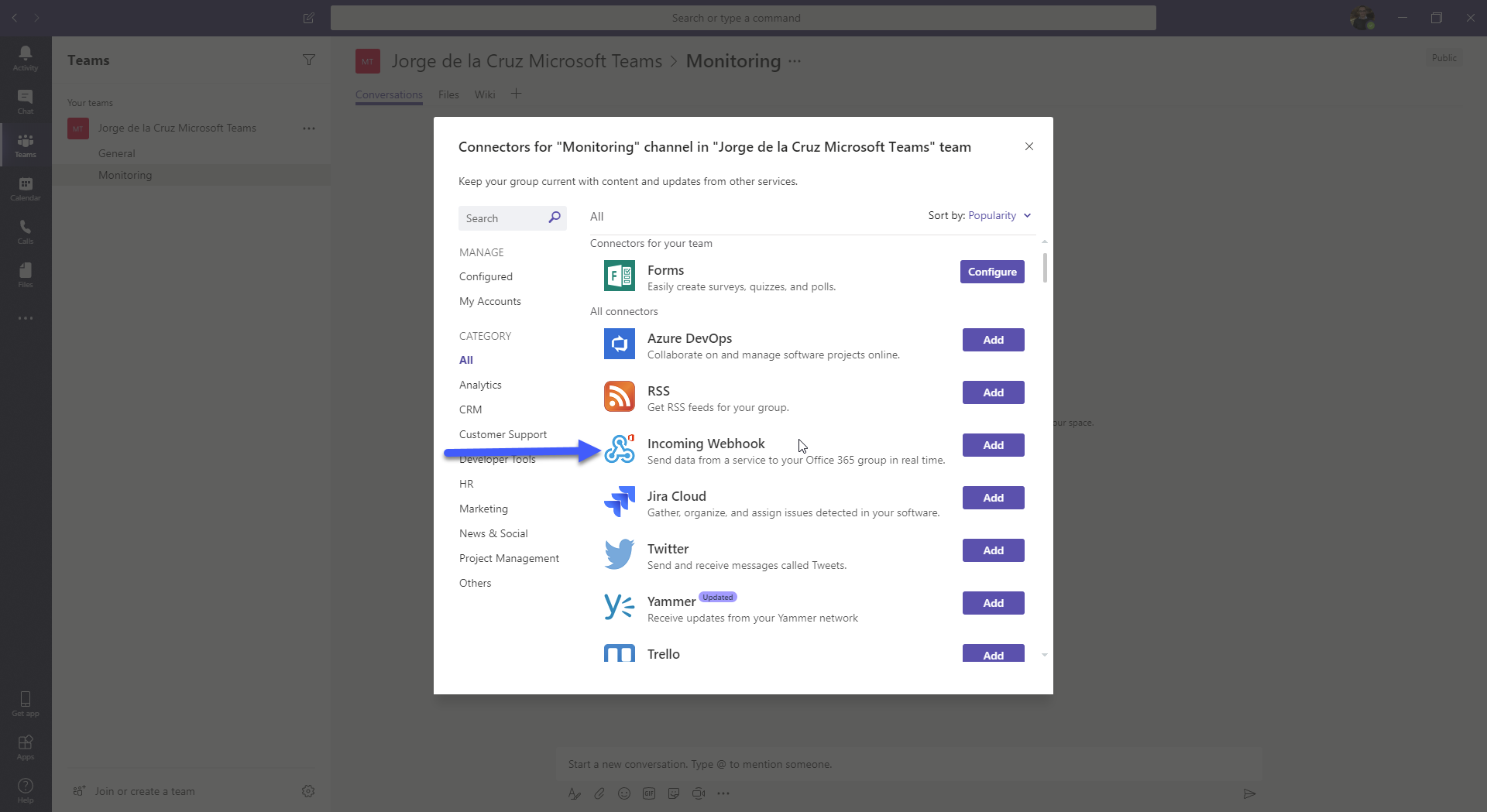The width and height of the screenshot is (1487, 812).
Task: Open the Apps store icon
Action: [x=26, y=746]
